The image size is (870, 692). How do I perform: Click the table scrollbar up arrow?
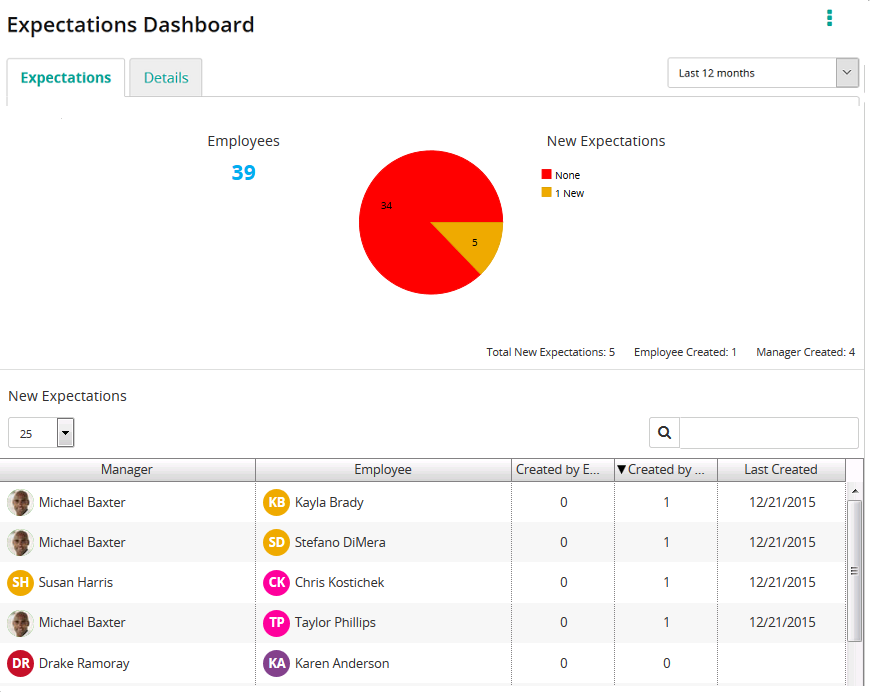[855, 491]
